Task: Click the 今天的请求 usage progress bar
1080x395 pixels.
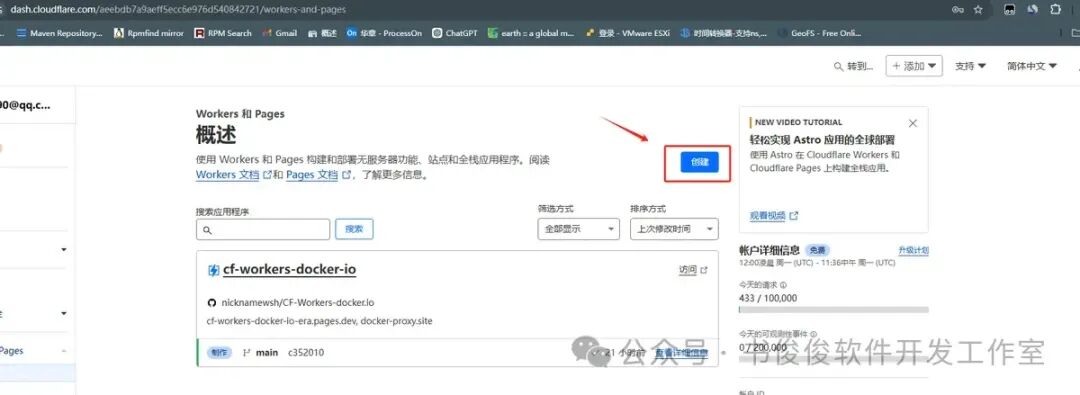Action: point(833,310)
